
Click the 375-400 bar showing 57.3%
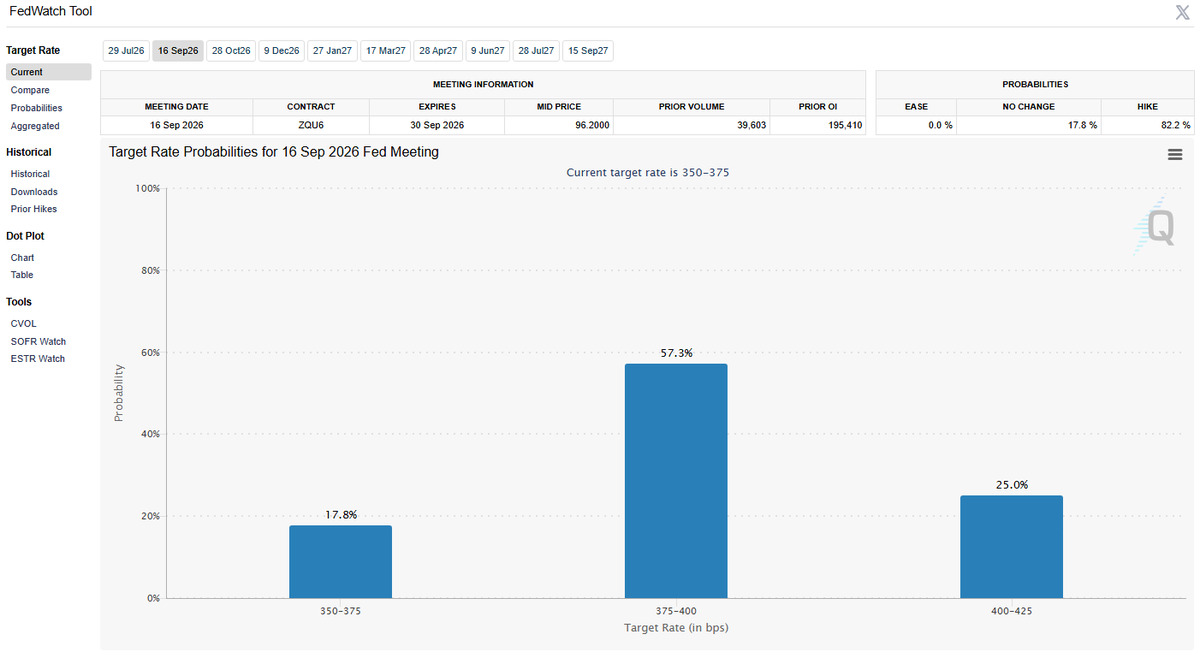pyautogui.click(x=676, y=481)
